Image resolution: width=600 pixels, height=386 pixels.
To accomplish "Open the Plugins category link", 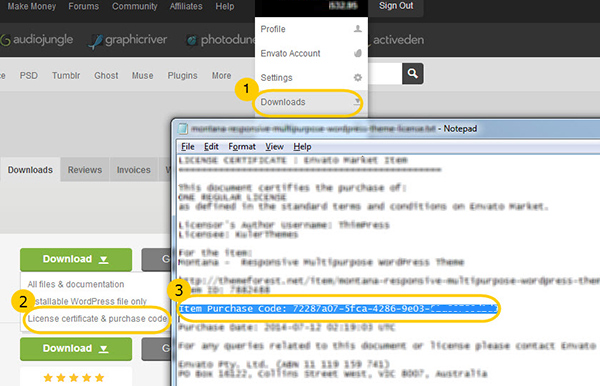I will click(183, 76).
